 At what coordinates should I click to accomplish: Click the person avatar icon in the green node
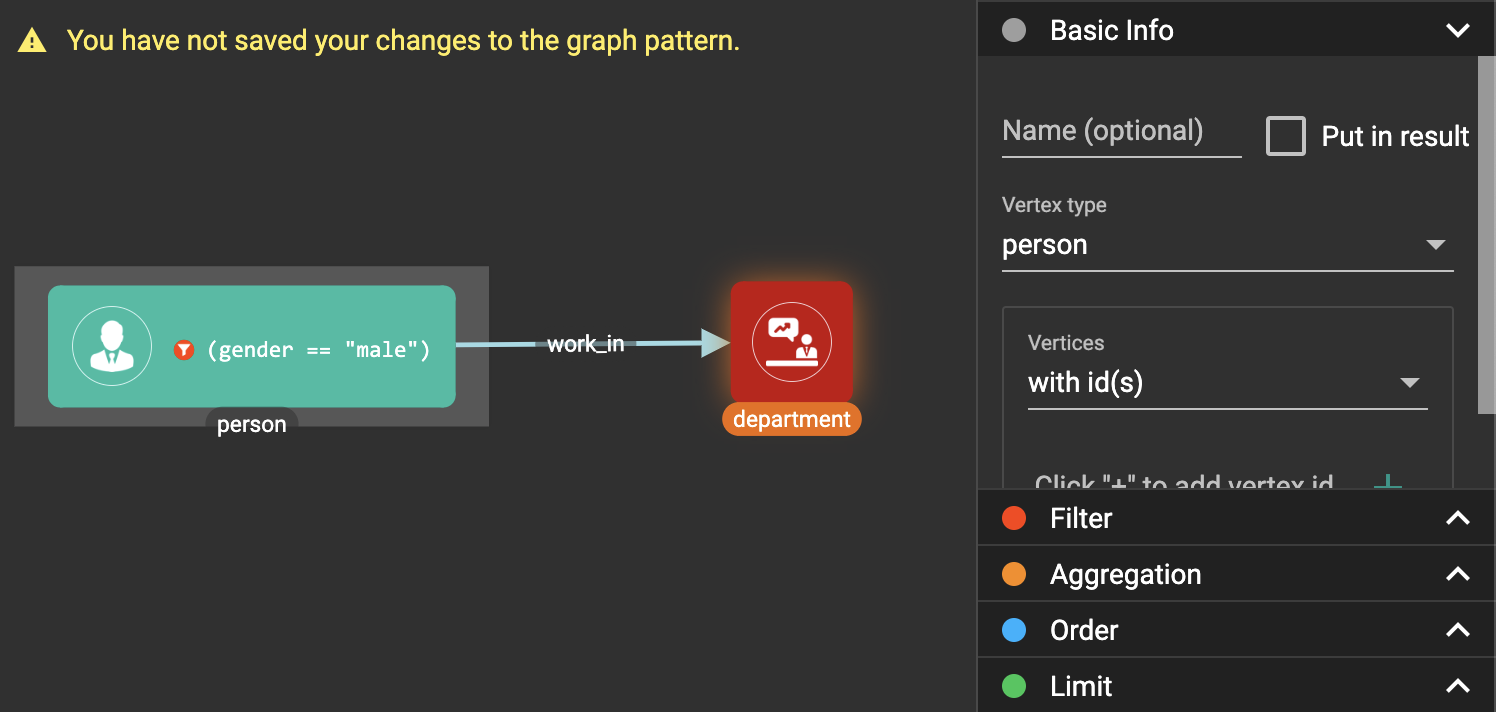coord(112,346)
